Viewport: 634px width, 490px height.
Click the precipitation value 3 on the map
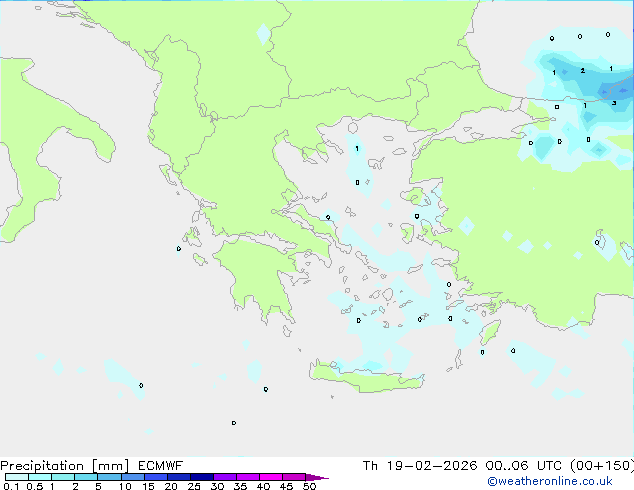pos(614,103)
